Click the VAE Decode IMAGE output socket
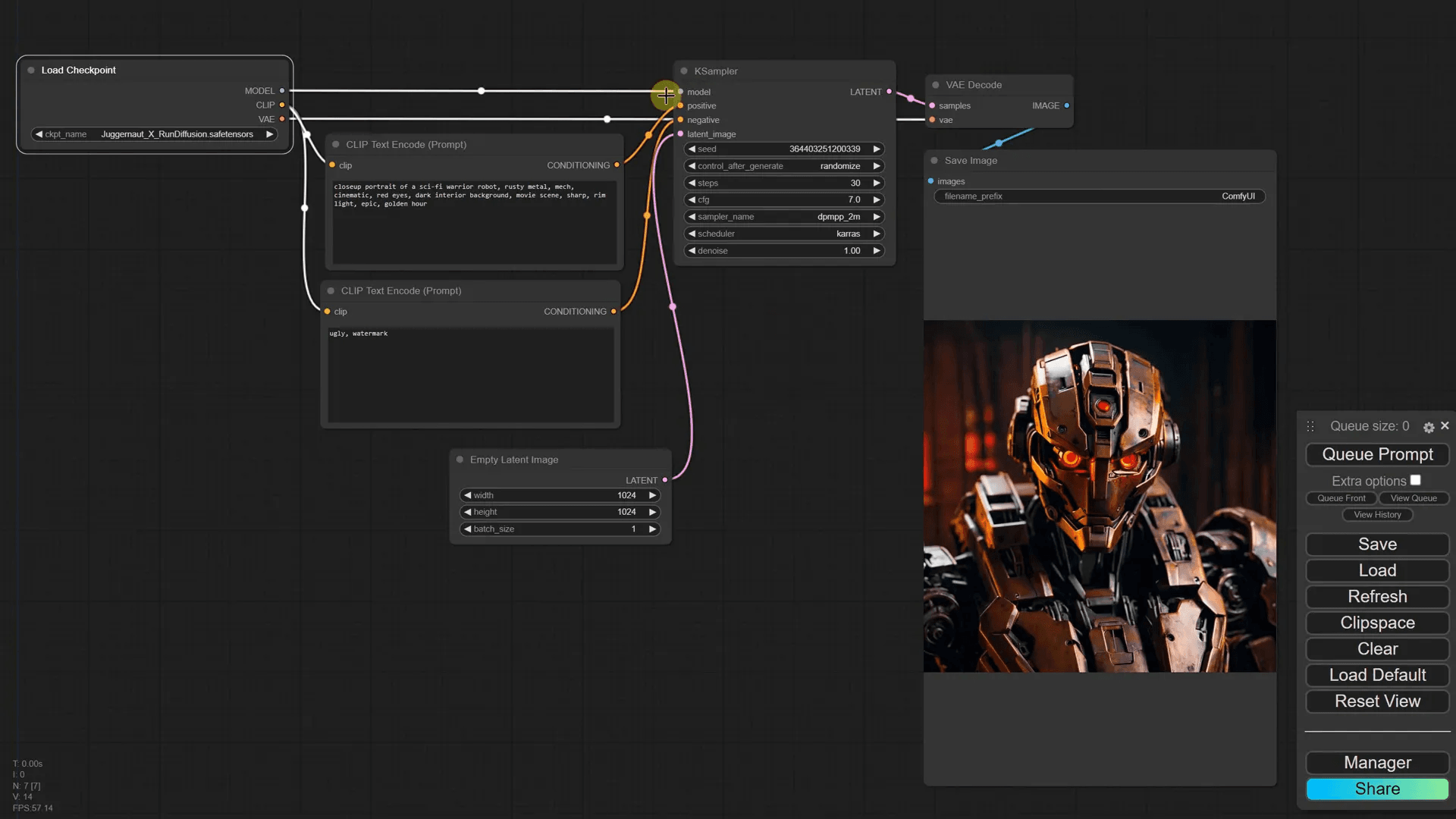The width and height of the screenshot is (1456, 819). point(1067,106)
